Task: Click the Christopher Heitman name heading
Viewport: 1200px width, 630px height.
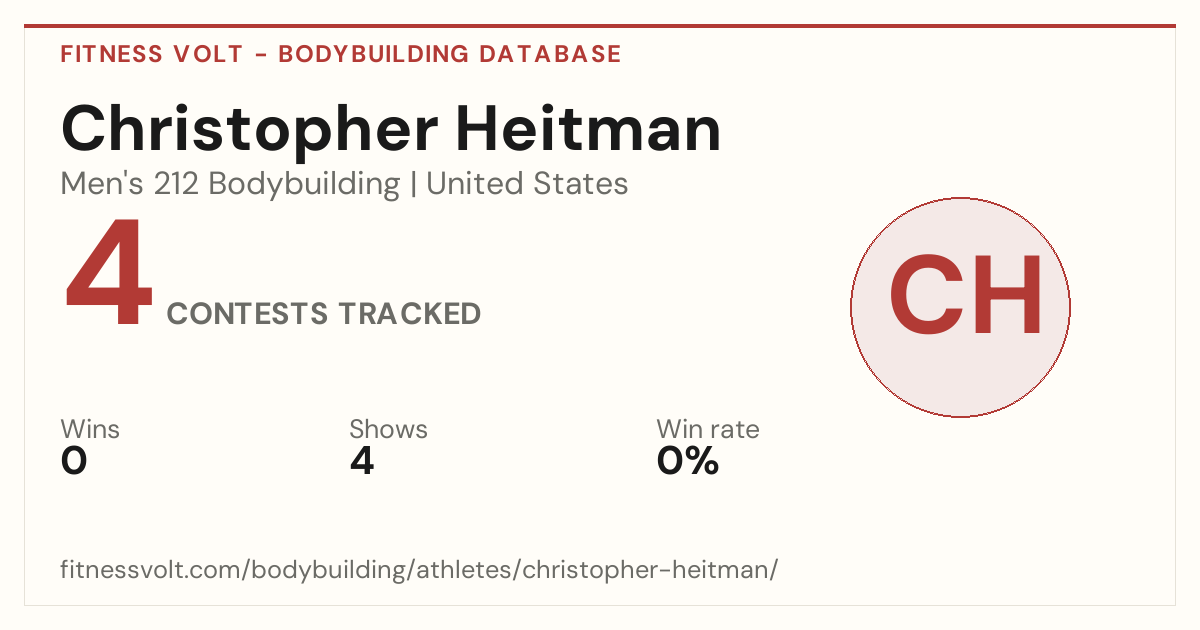Action: click(391, 130)
